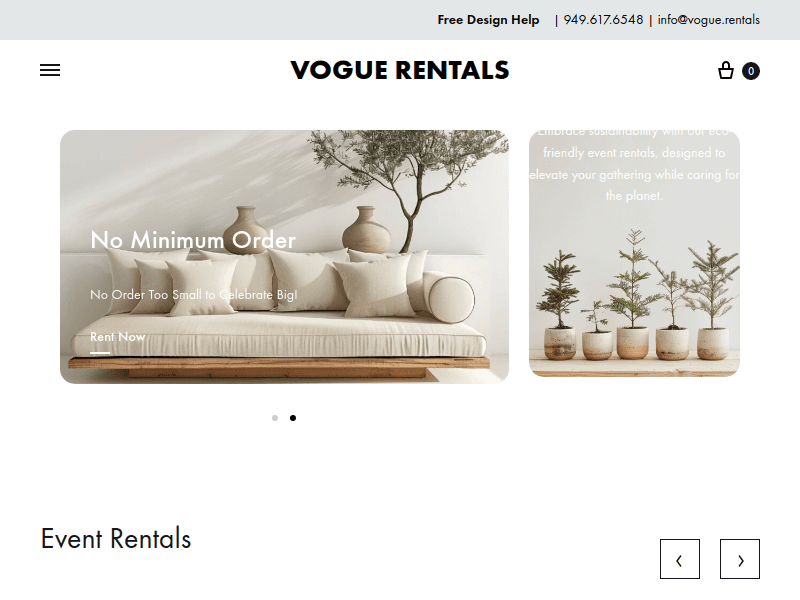Click the Rent Now link
The image size is (800, 600).
coord(118,337)
